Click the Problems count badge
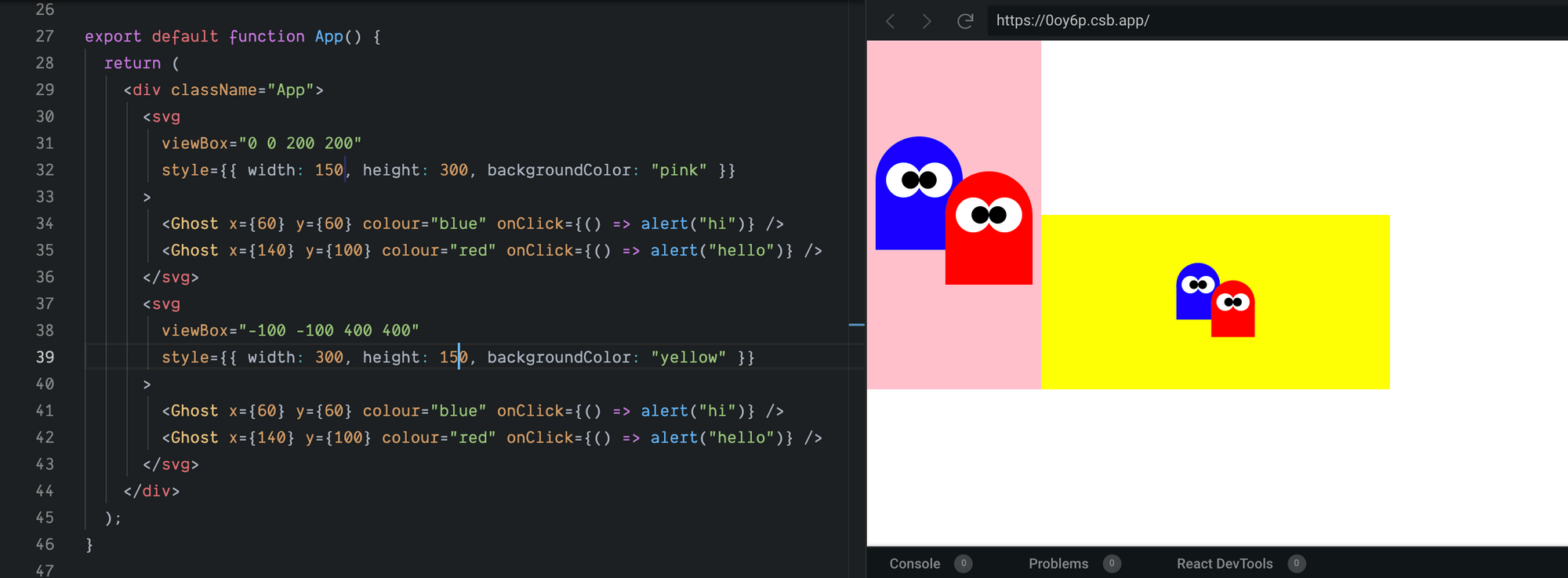The width and height of the screenshot is (1568, 578). coord(1112,564)
